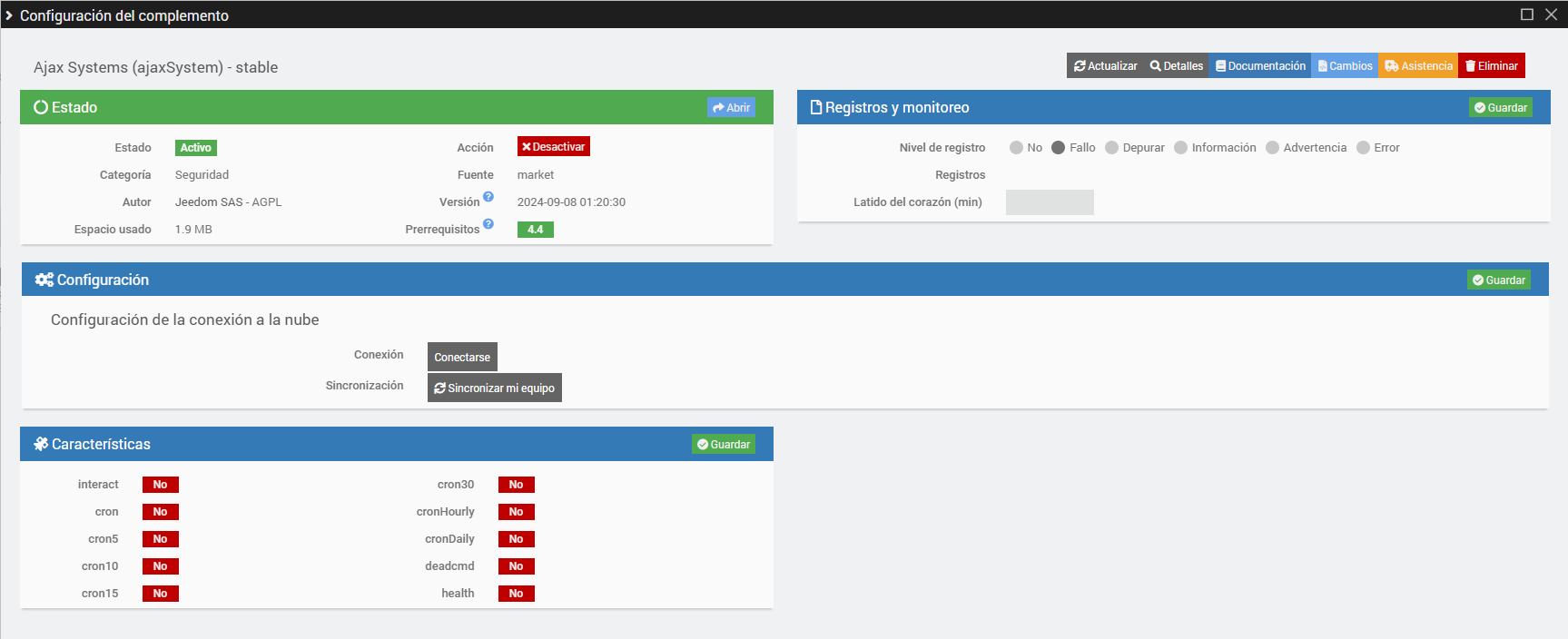Click the No badge for cron
Viewport: 1568px width, 639px height.
click(x=161, y=512)
